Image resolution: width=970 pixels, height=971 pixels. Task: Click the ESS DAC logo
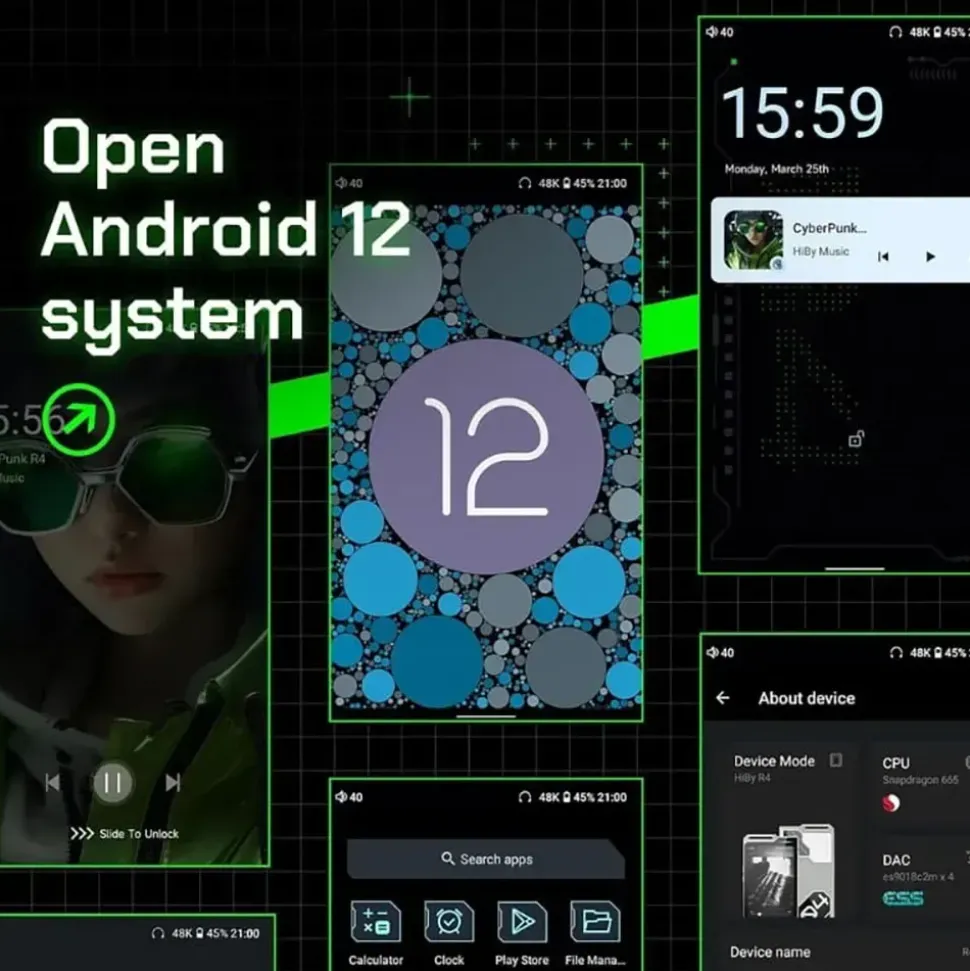pyautogui.click(x=903, y=898)
